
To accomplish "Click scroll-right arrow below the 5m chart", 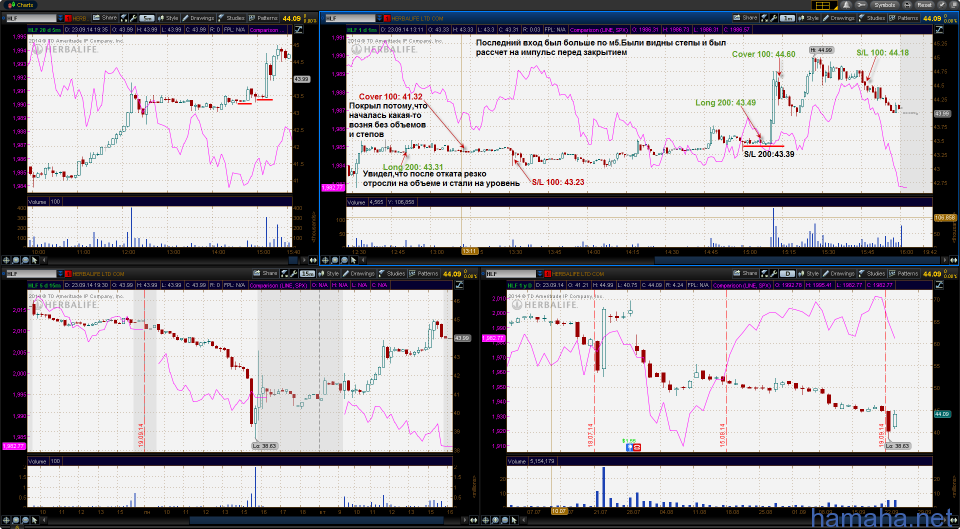I will click(304, 260).
